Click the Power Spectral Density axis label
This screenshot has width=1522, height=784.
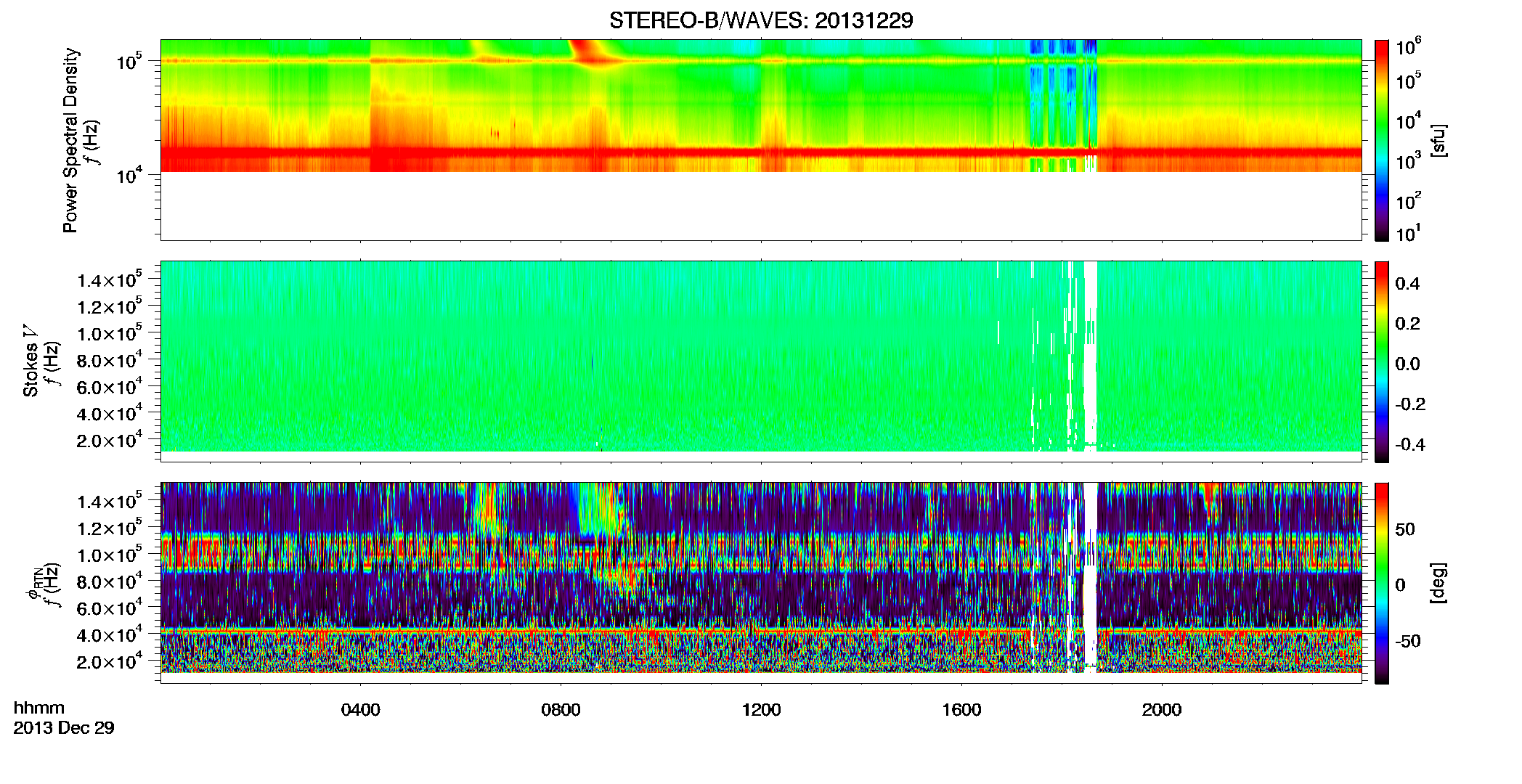(x=70, y=140)
